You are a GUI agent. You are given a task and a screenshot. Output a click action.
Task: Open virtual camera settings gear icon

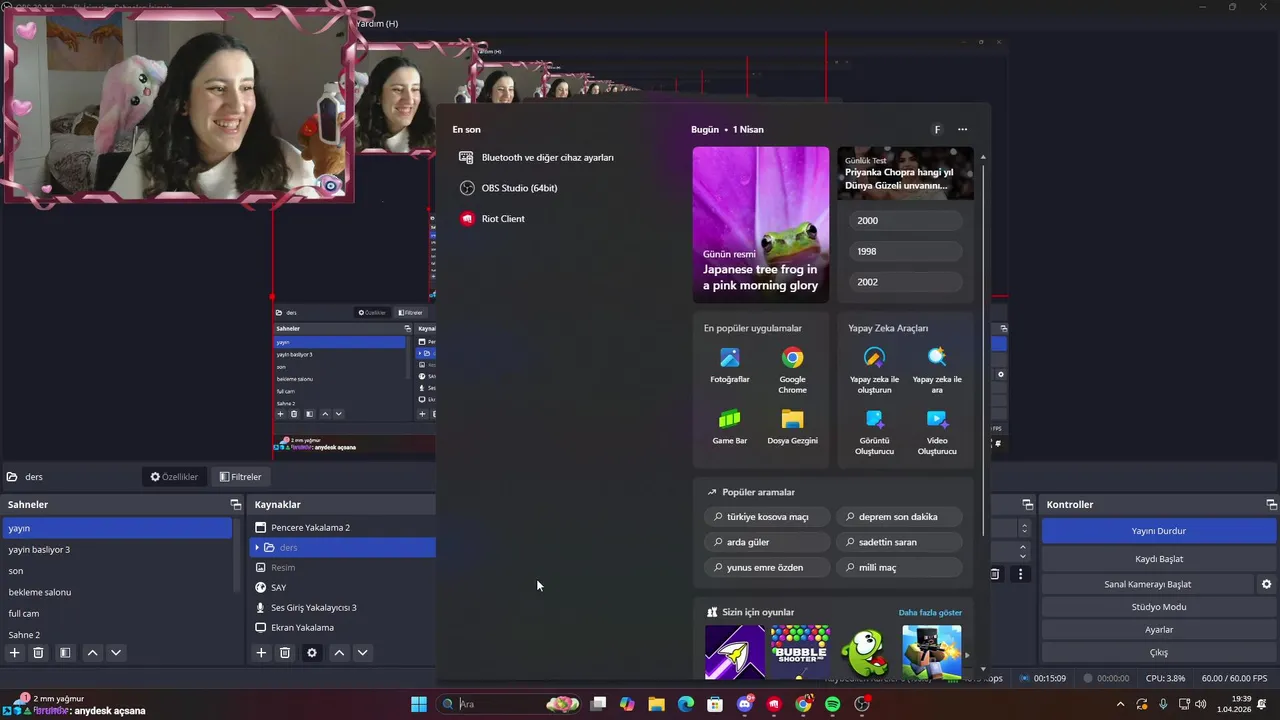tap(1266, 584)
